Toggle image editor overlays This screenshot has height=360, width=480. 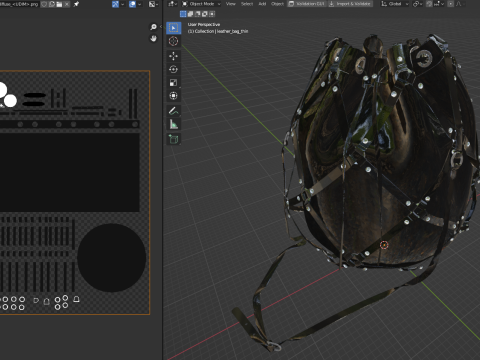(x=132, y=4)
